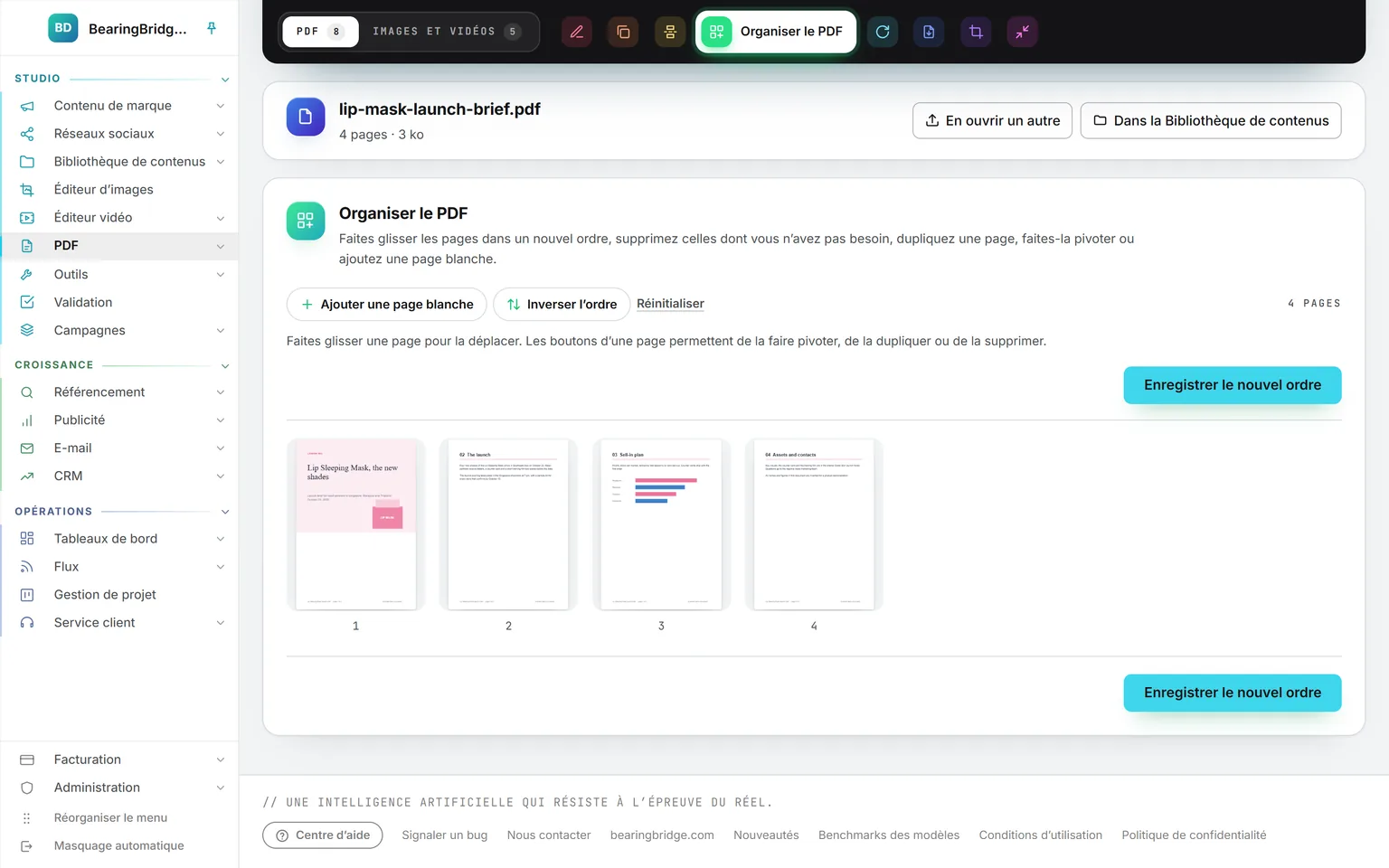This screenshot has height=868, width=1389.
Task: Pin the BearingBridge sidebar
Action: click(x=212, y=28)
